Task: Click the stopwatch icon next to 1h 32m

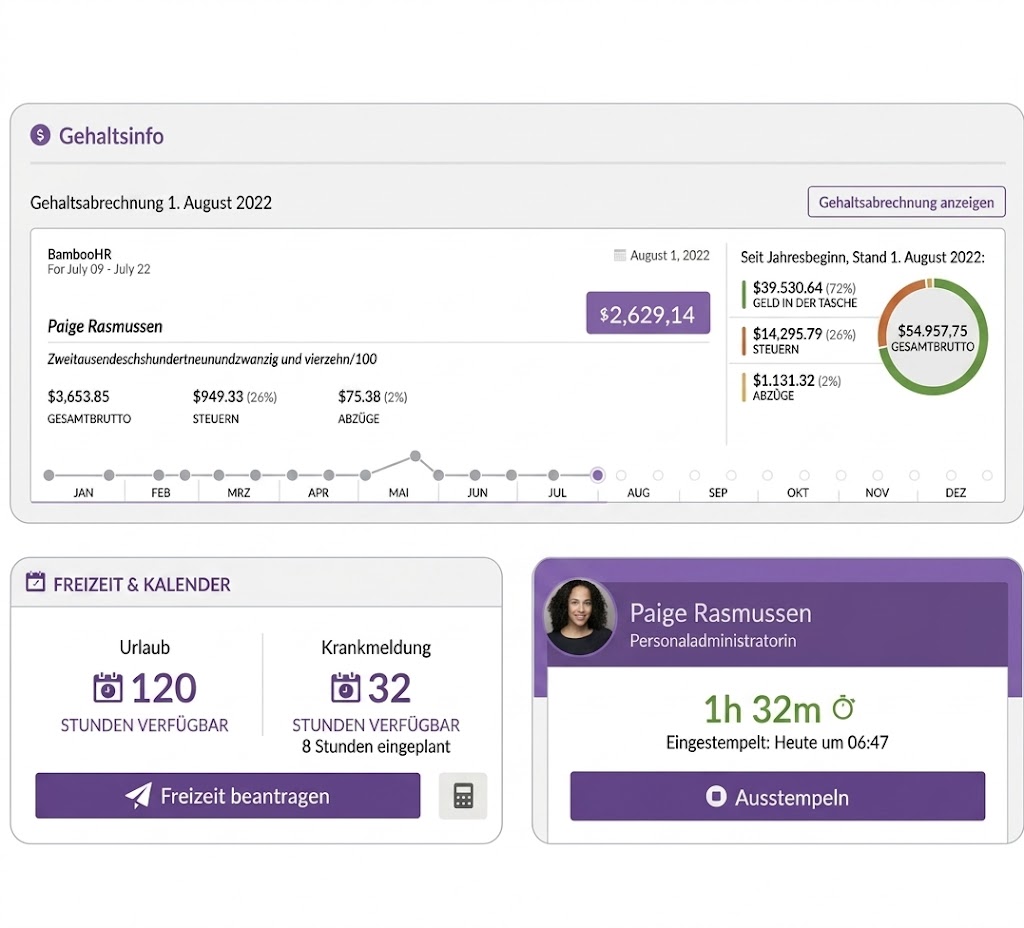Action: click(x=844, y=708)
